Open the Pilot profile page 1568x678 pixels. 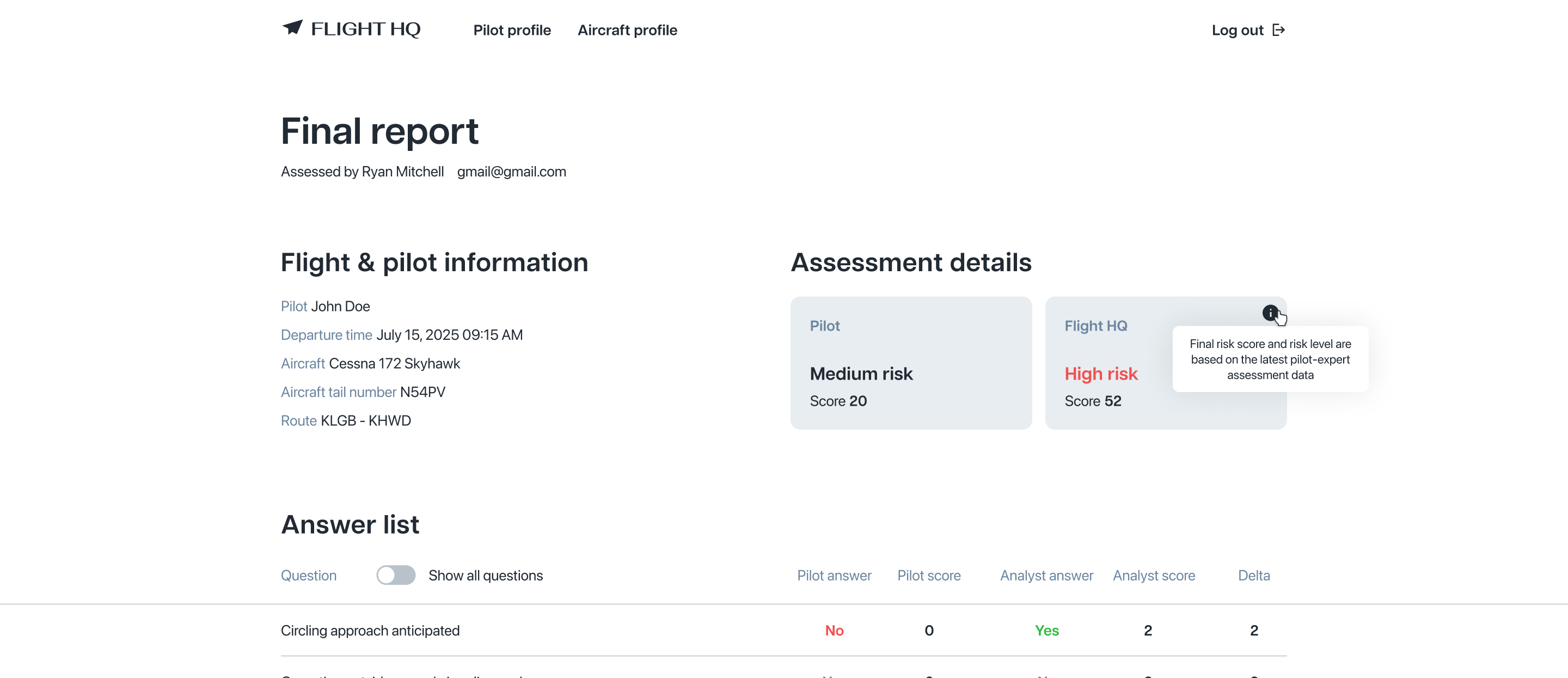512,30
